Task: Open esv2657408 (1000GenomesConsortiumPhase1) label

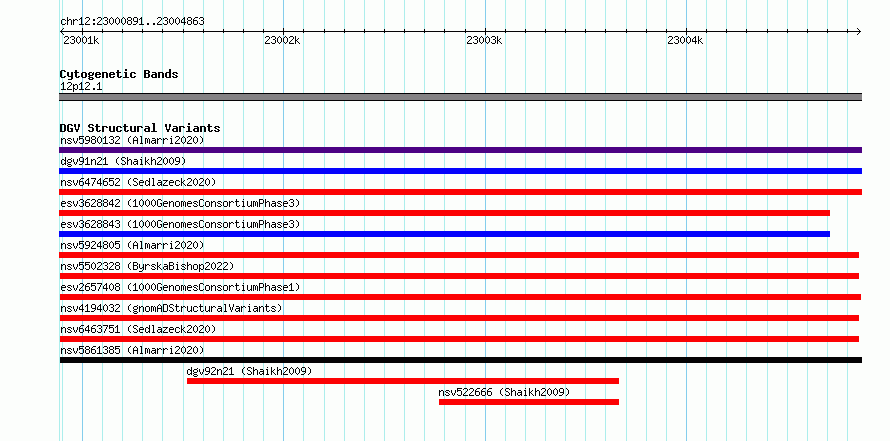Action: (x=180, y=287)
